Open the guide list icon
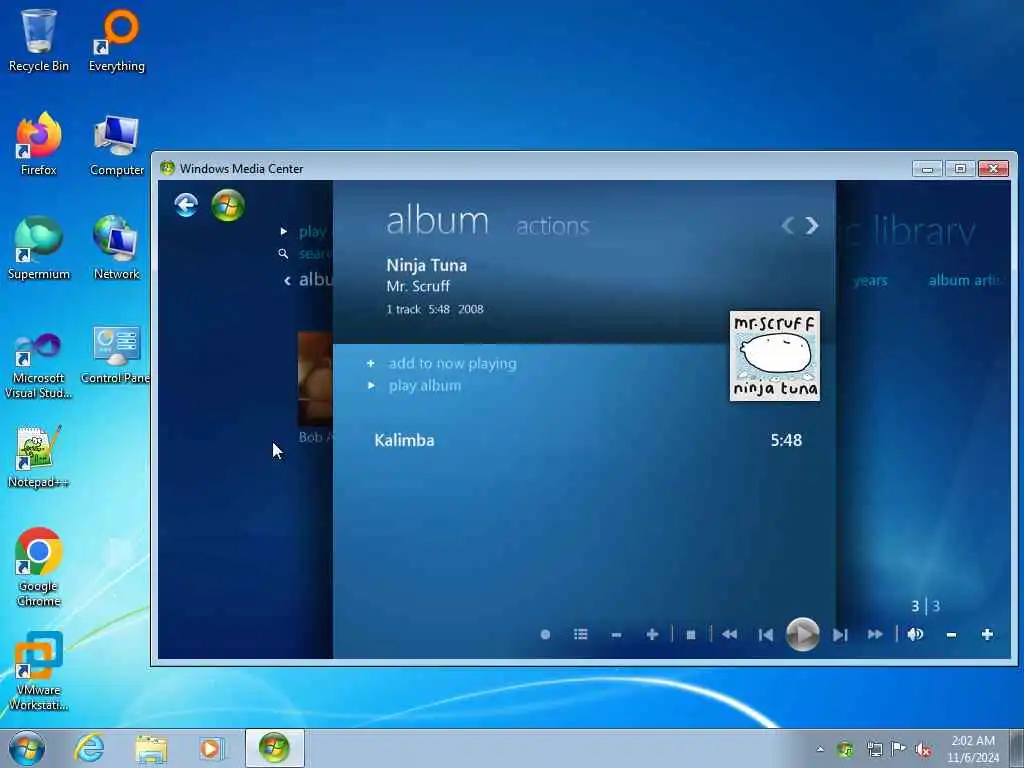Image resolution: width=1024 pixels, height=768 pixels. (581, 634)
